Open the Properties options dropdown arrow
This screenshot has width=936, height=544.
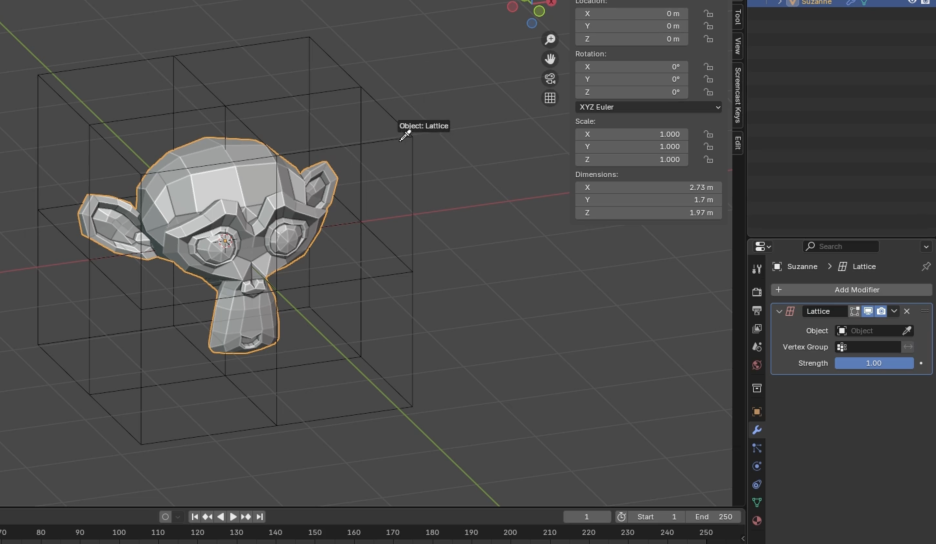[x=926, y=246]
